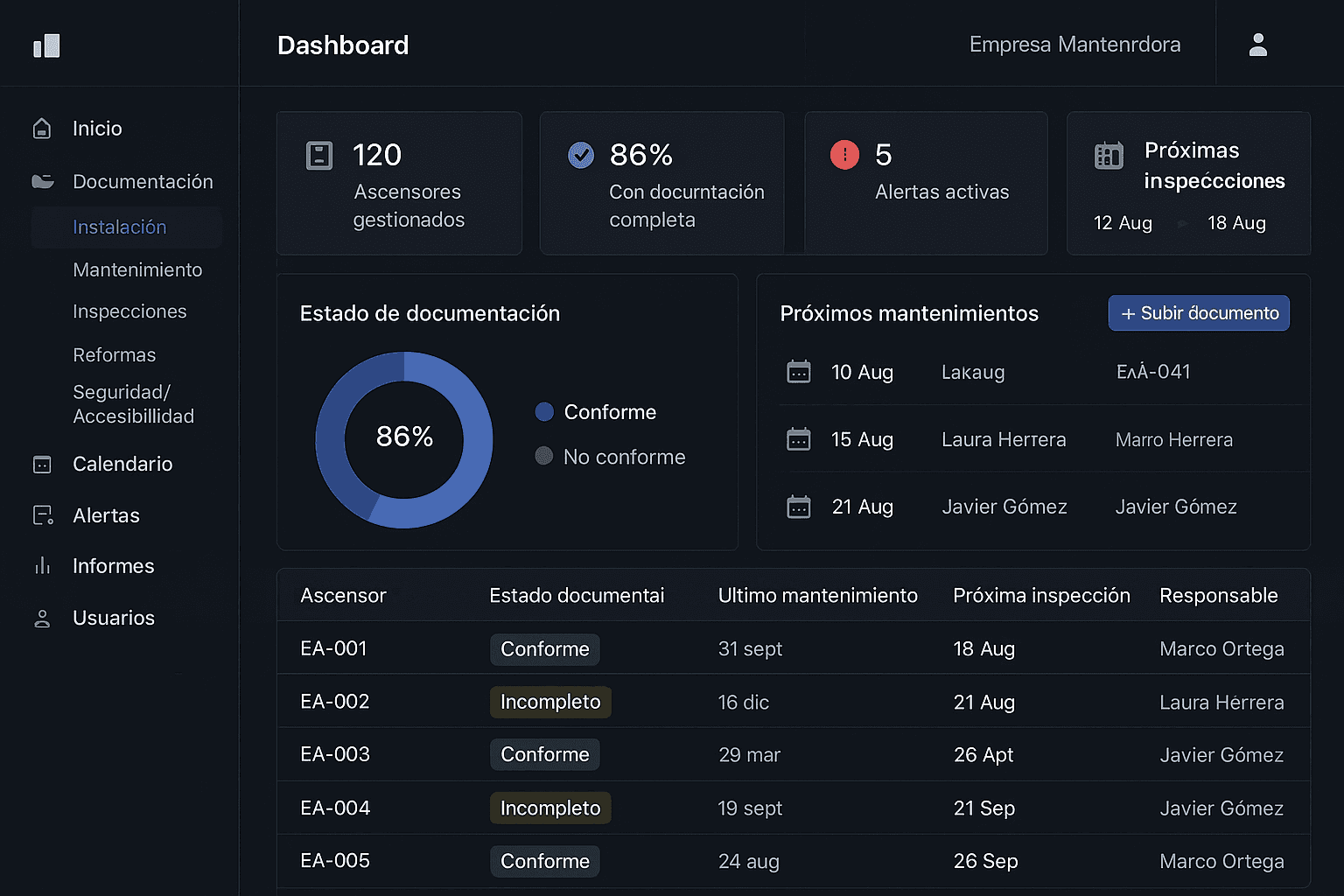
Task: Click calendar icon beside 10 Aug
Action: pos(799,372)
